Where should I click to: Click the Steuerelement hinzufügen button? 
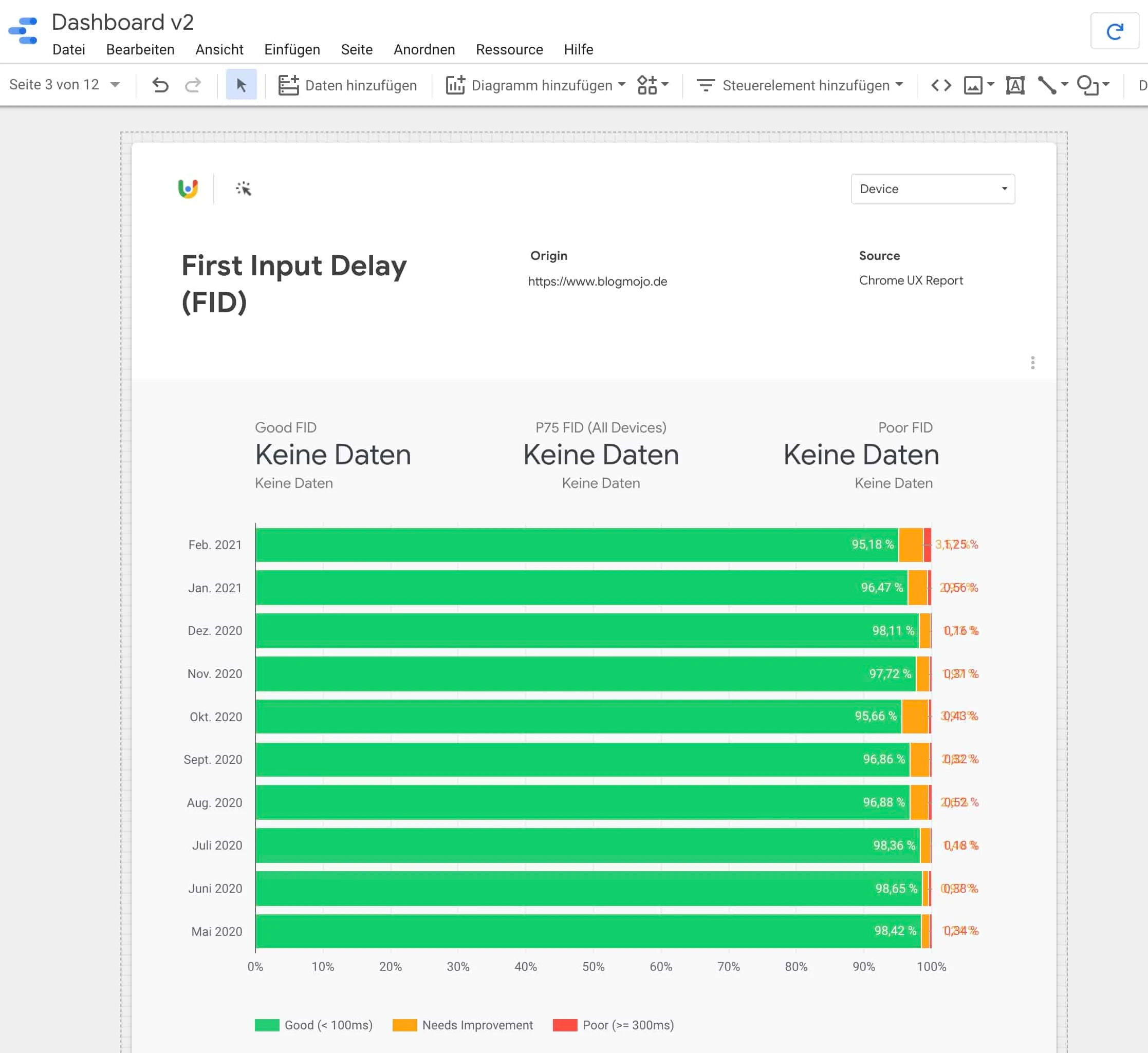pyautogui.click(x=798, y=84)
